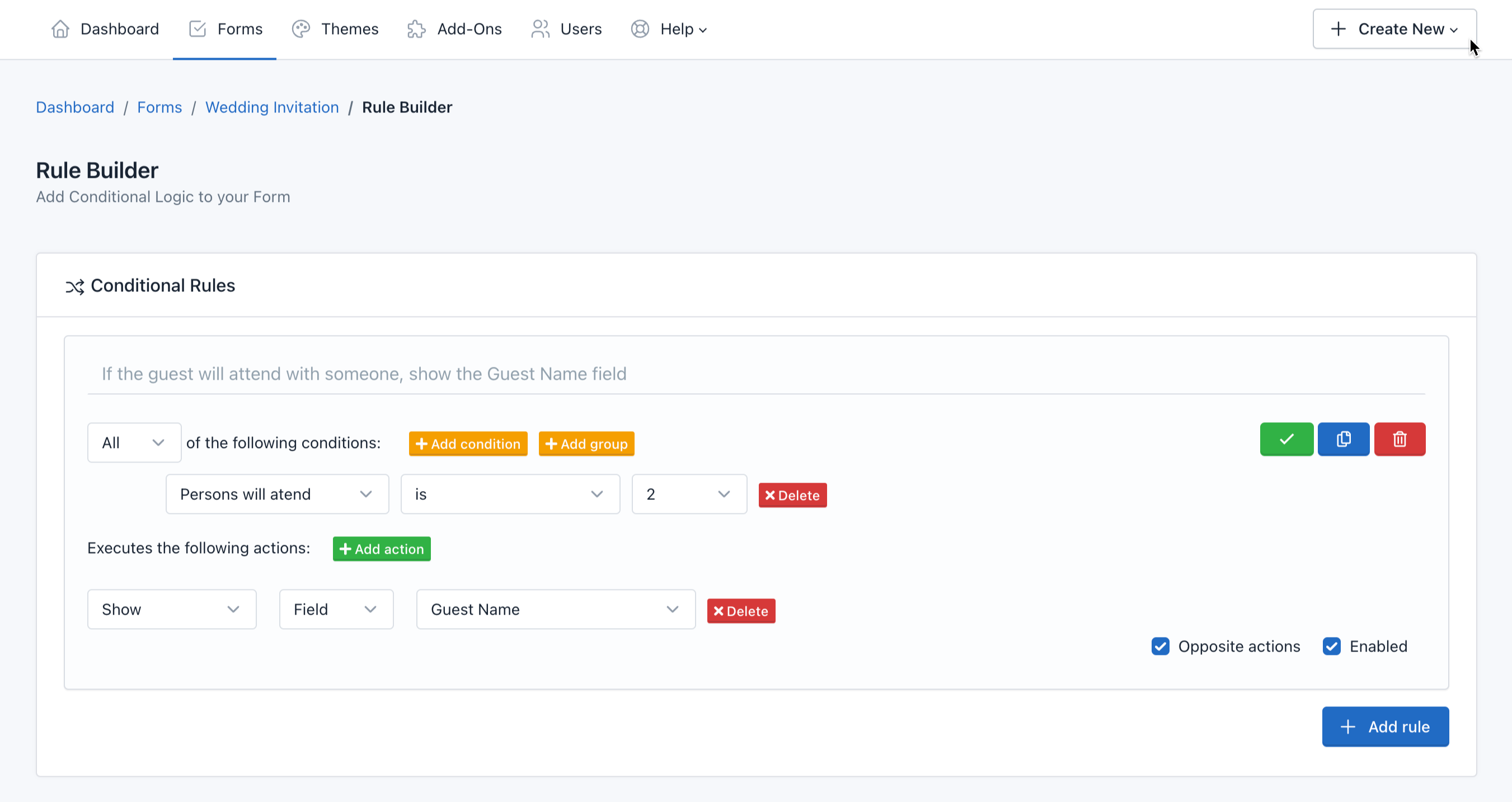Click the shuffle icon beside Conditional Rules
Screen dimensions: 1512x802
coord(74,286)
